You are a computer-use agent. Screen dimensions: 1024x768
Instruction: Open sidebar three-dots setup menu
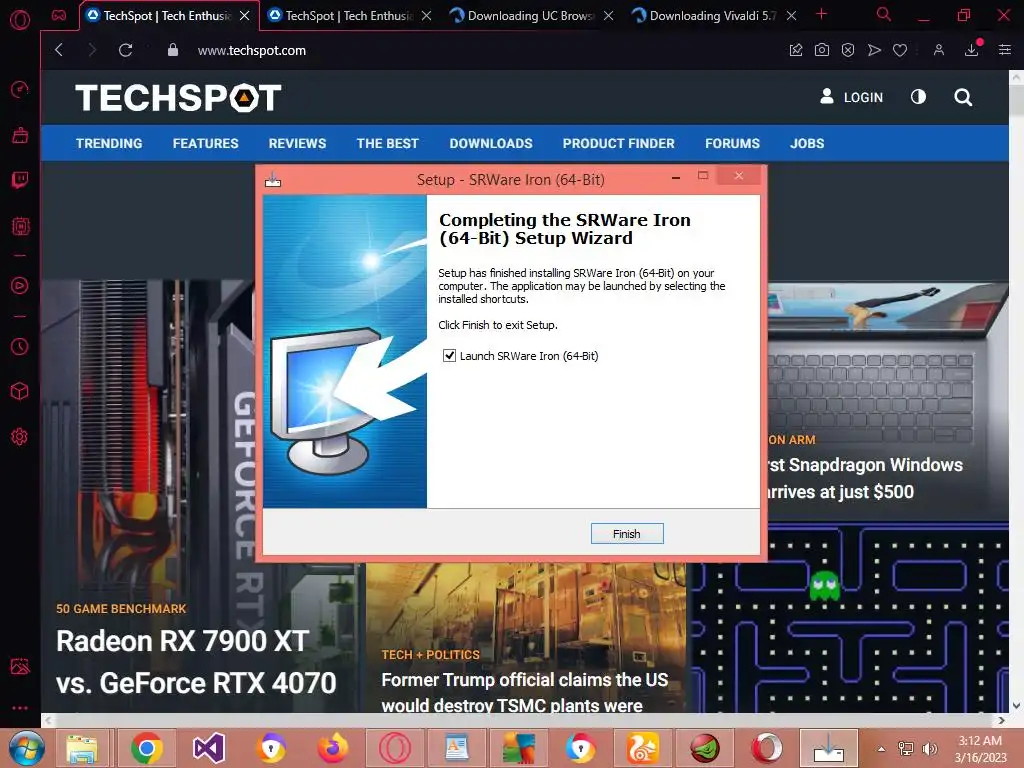tap(20, 708)
